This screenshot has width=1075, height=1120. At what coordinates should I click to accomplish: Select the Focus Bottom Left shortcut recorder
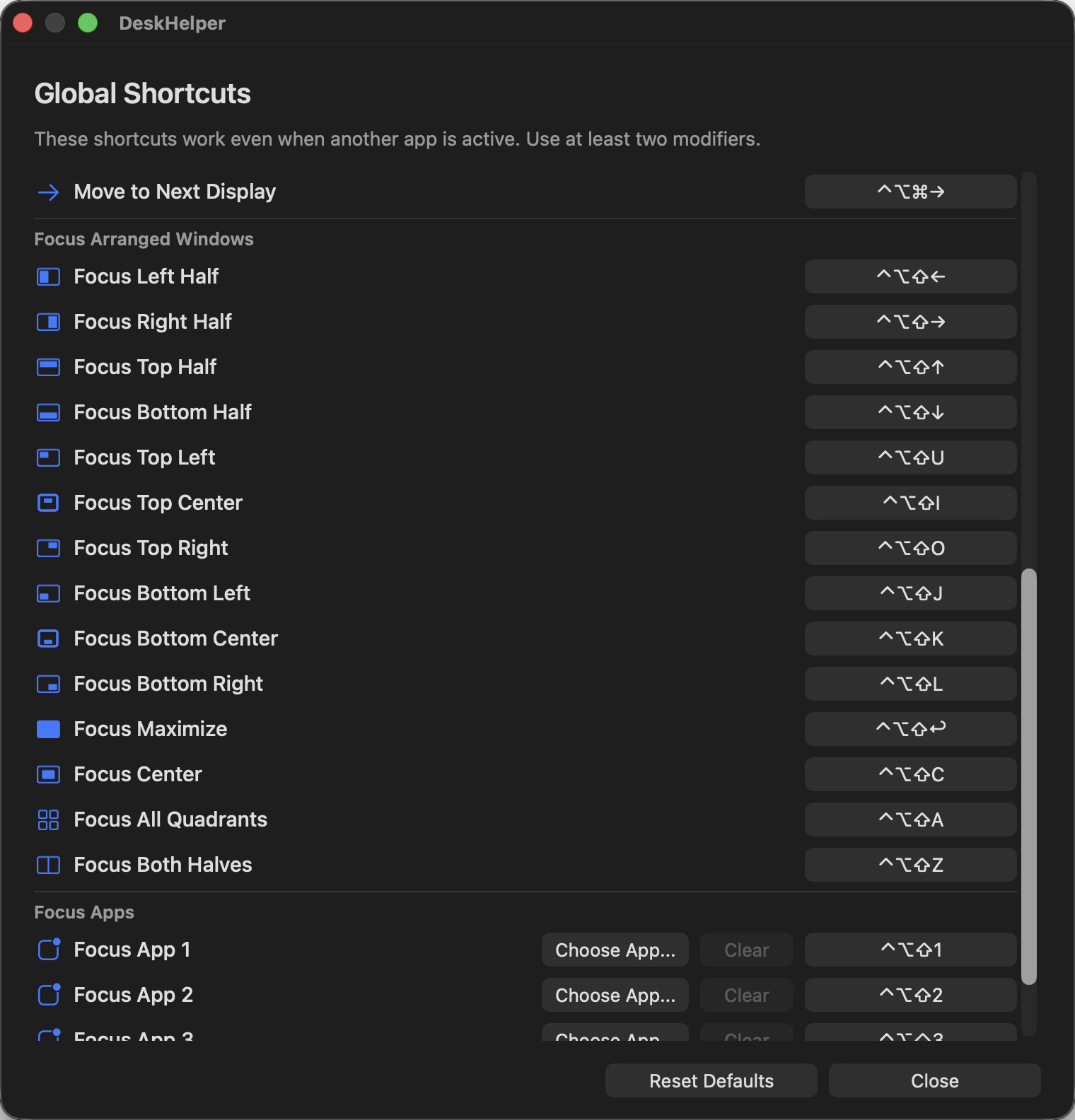(x=911, y=593)
